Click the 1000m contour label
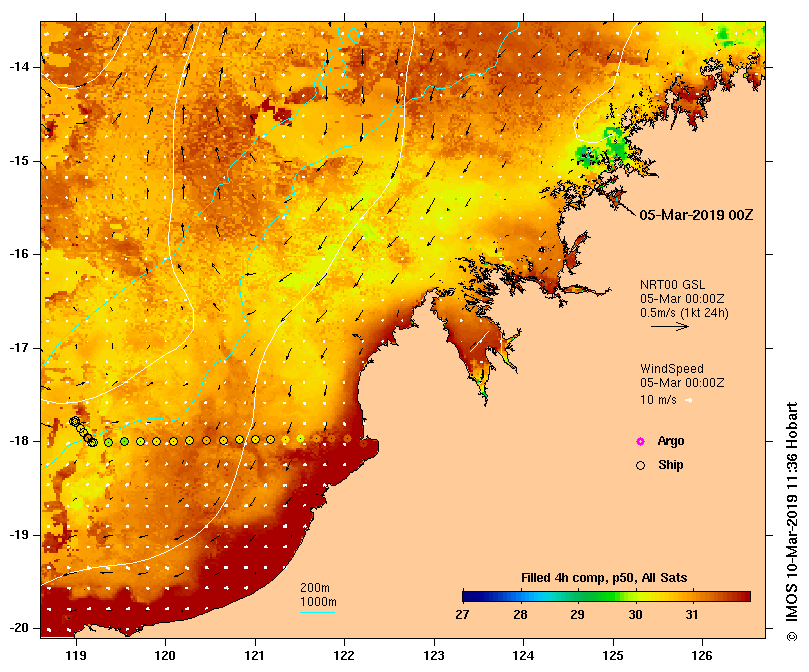809x672 pixels. point(318,602)
